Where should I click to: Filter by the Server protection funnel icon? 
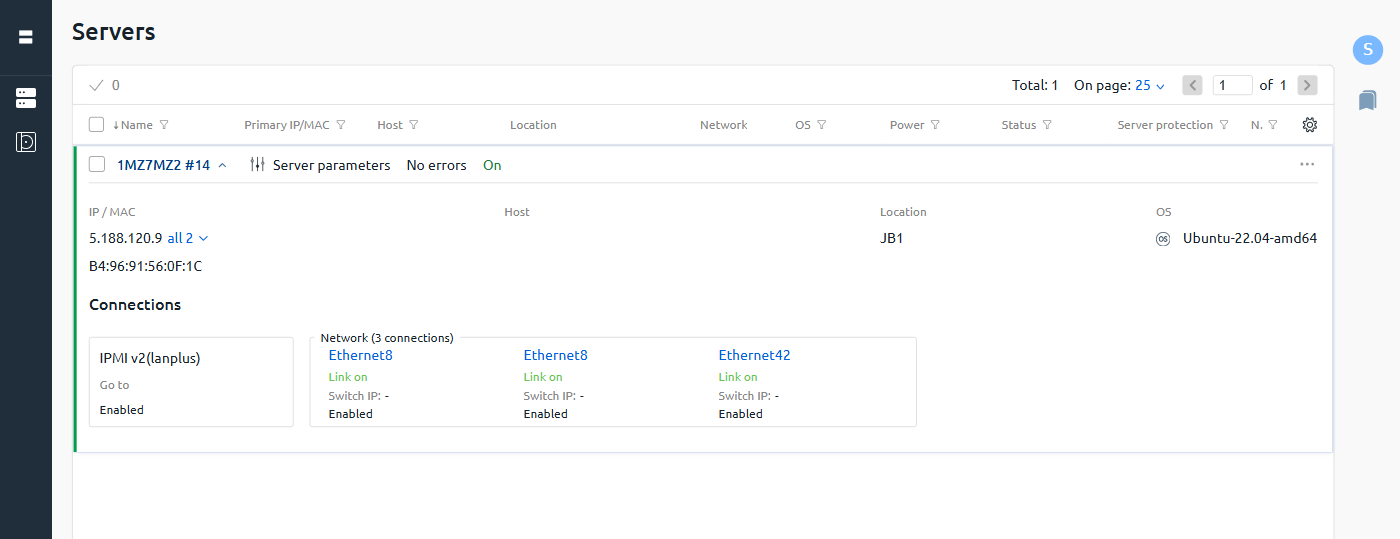pyautogui.click(x=1223, y=125)
